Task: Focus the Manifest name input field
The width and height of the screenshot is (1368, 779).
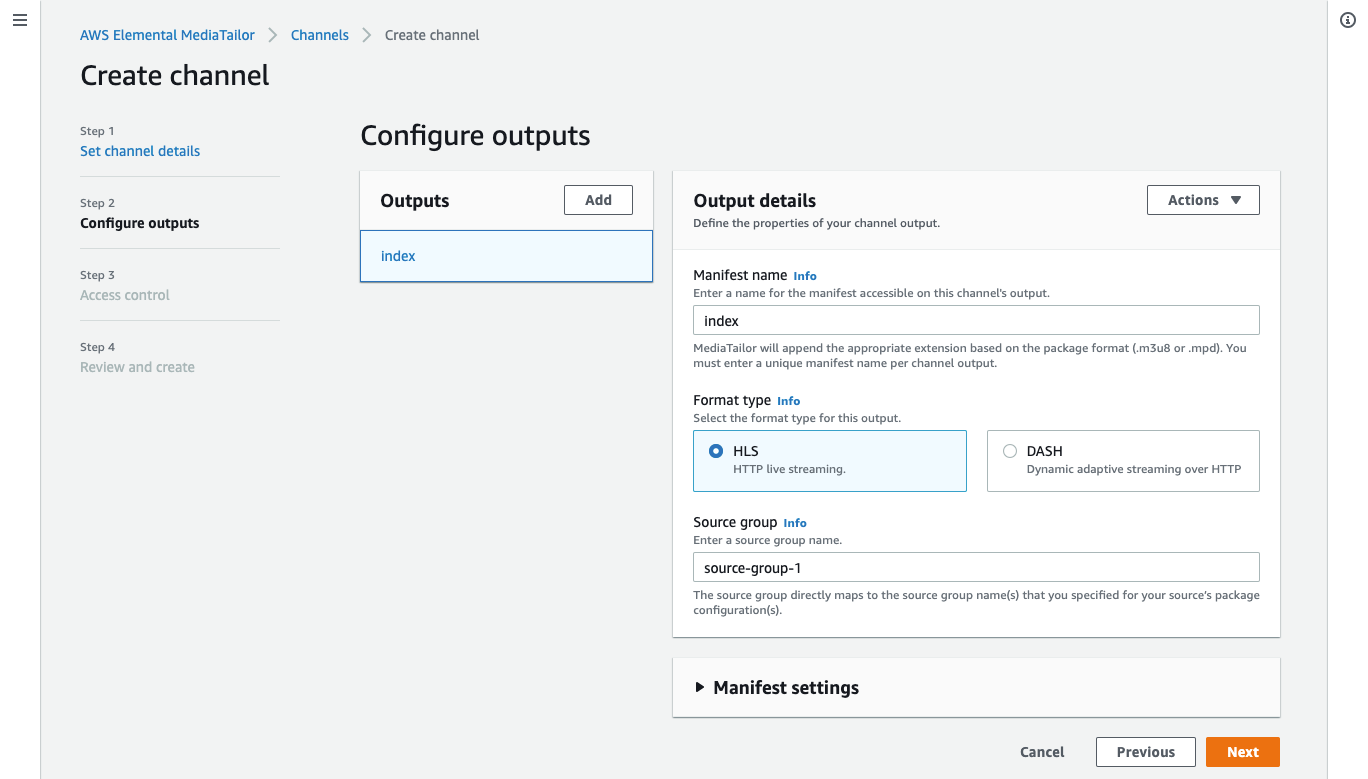Action: click(976, 321)
